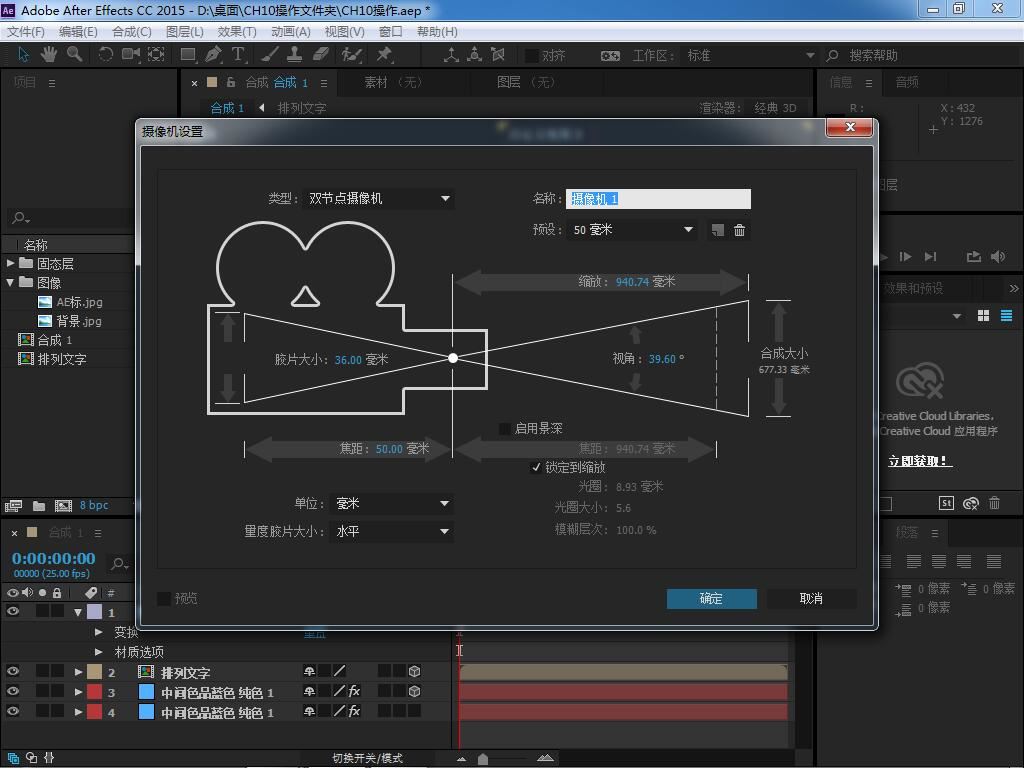Expand the 材质选项 material options group
This screenshot has height=768, width=1024.
click(x=99, y=651)
